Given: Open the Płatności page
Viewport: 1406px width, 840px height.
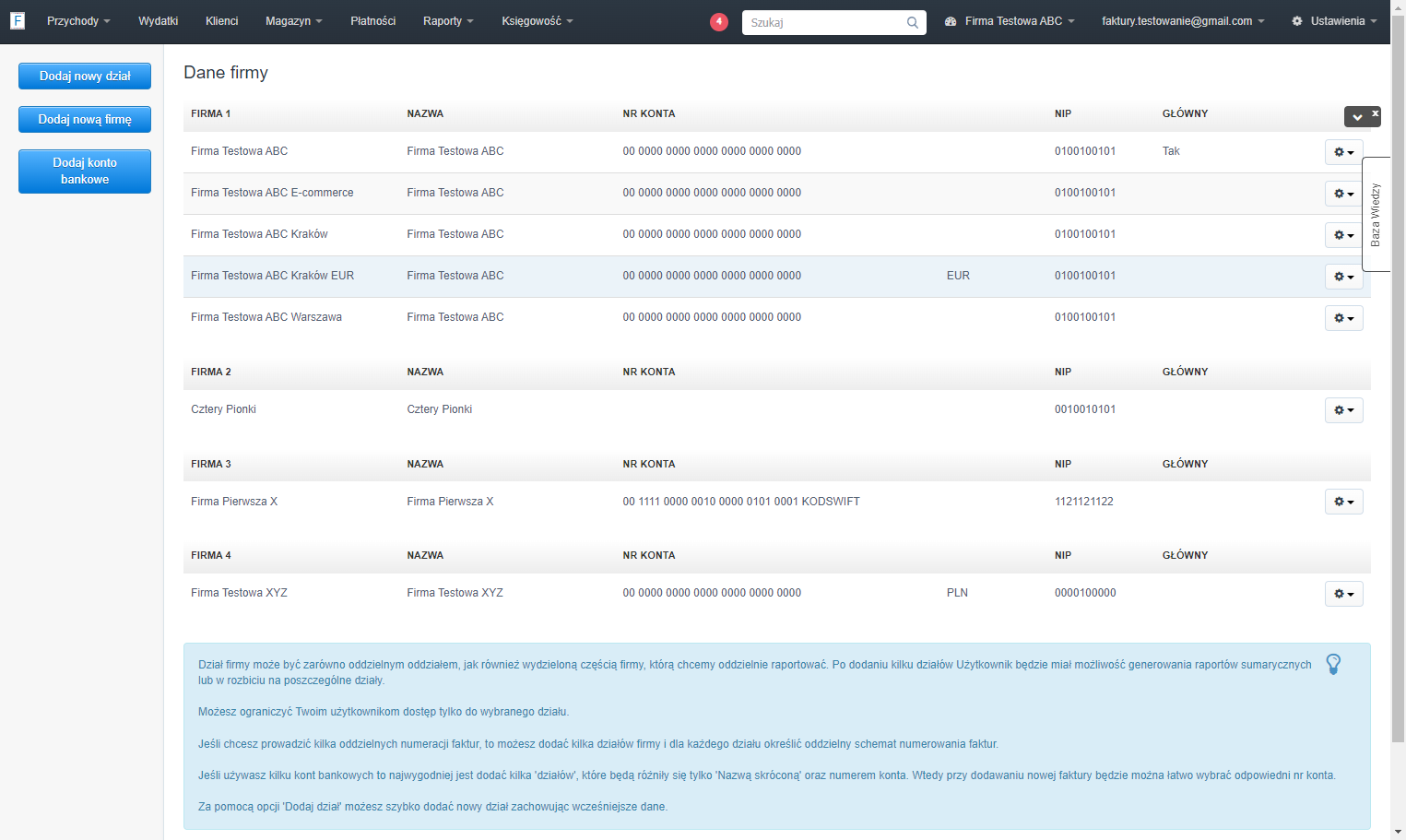Looking at the screenshot, I should [x=372, y=21].
